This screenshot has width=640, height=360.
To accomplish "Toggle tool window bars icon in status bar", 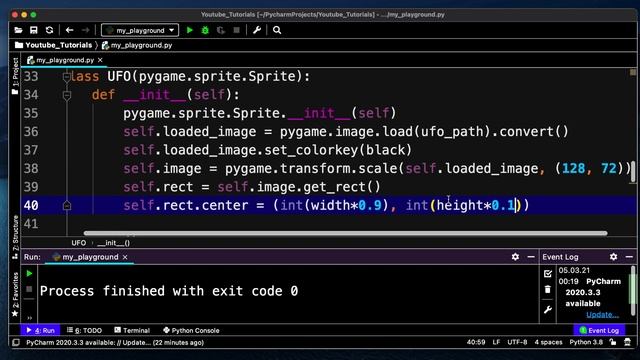I will click(x=16, y=342).
